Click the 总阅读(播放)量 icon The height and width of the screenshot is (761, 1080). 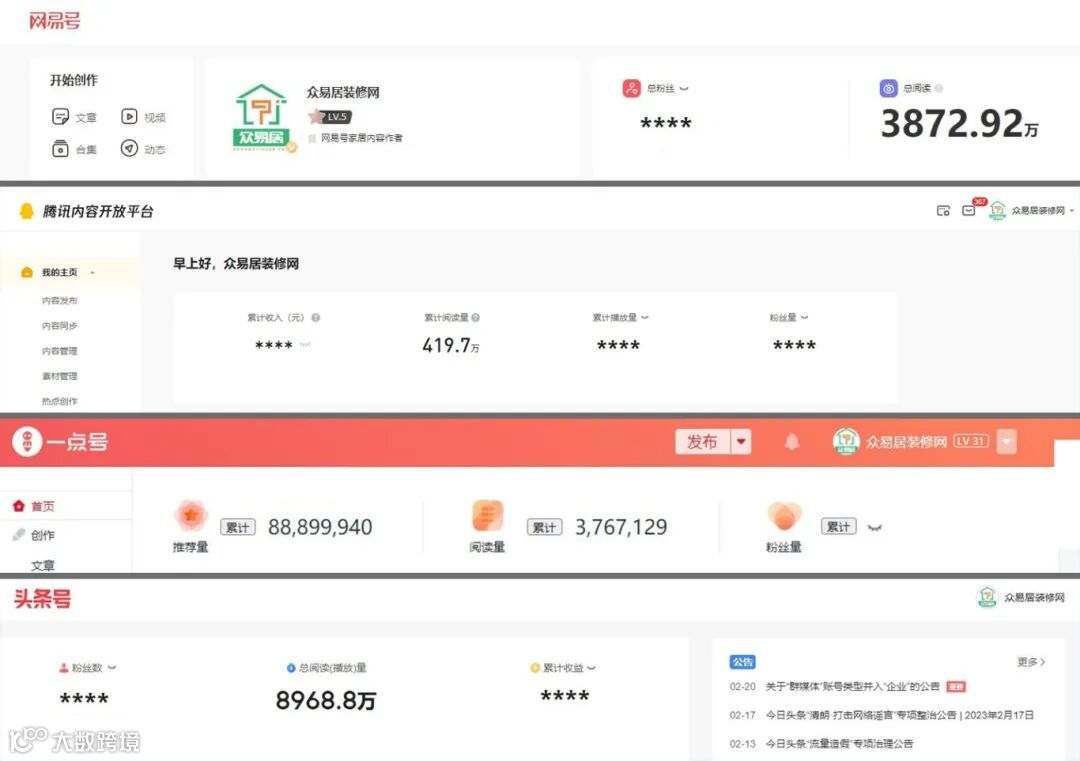pos(291,668)
